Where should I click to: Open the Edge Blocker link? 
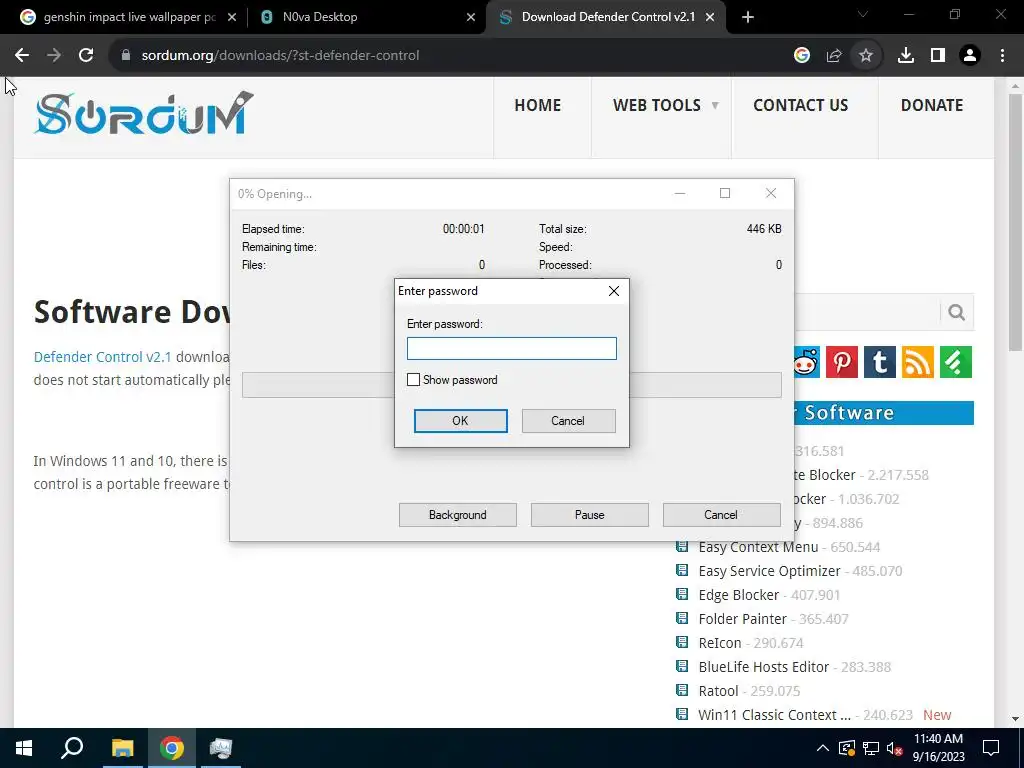tap(739, 595)
